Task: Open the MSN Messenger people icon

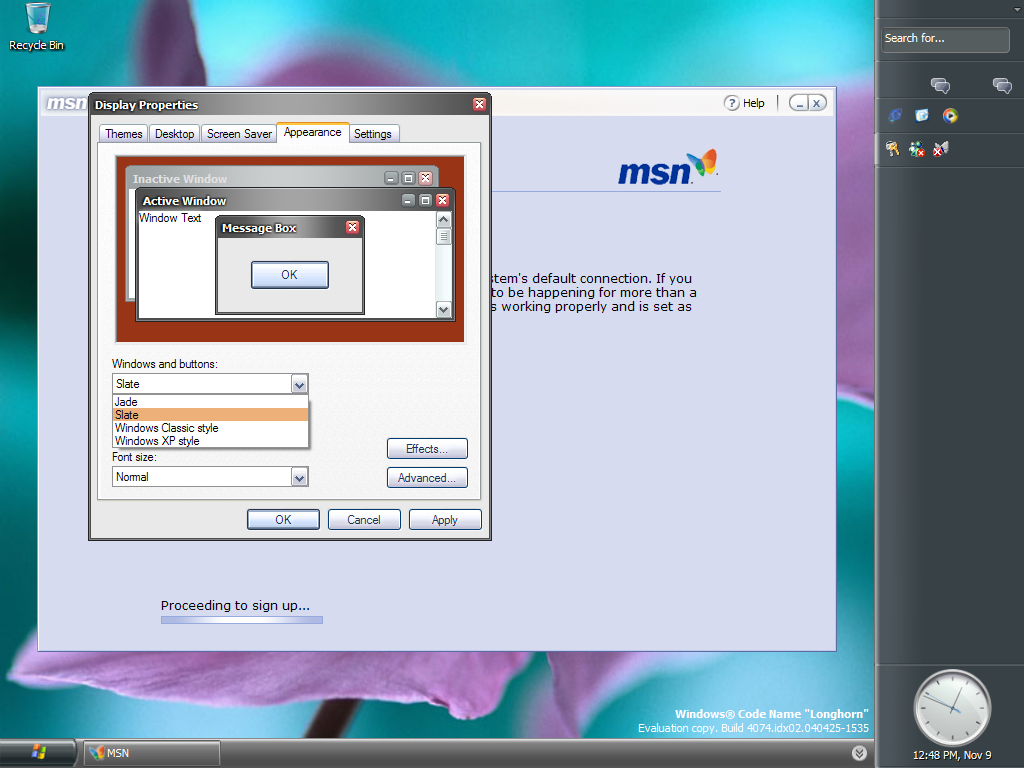Action: 916,149
